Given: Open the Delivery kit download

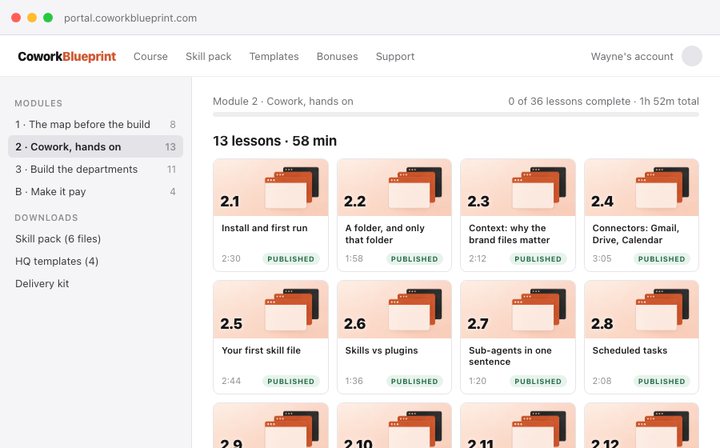Looking at the screenshot, I should (x=42, y=284).
